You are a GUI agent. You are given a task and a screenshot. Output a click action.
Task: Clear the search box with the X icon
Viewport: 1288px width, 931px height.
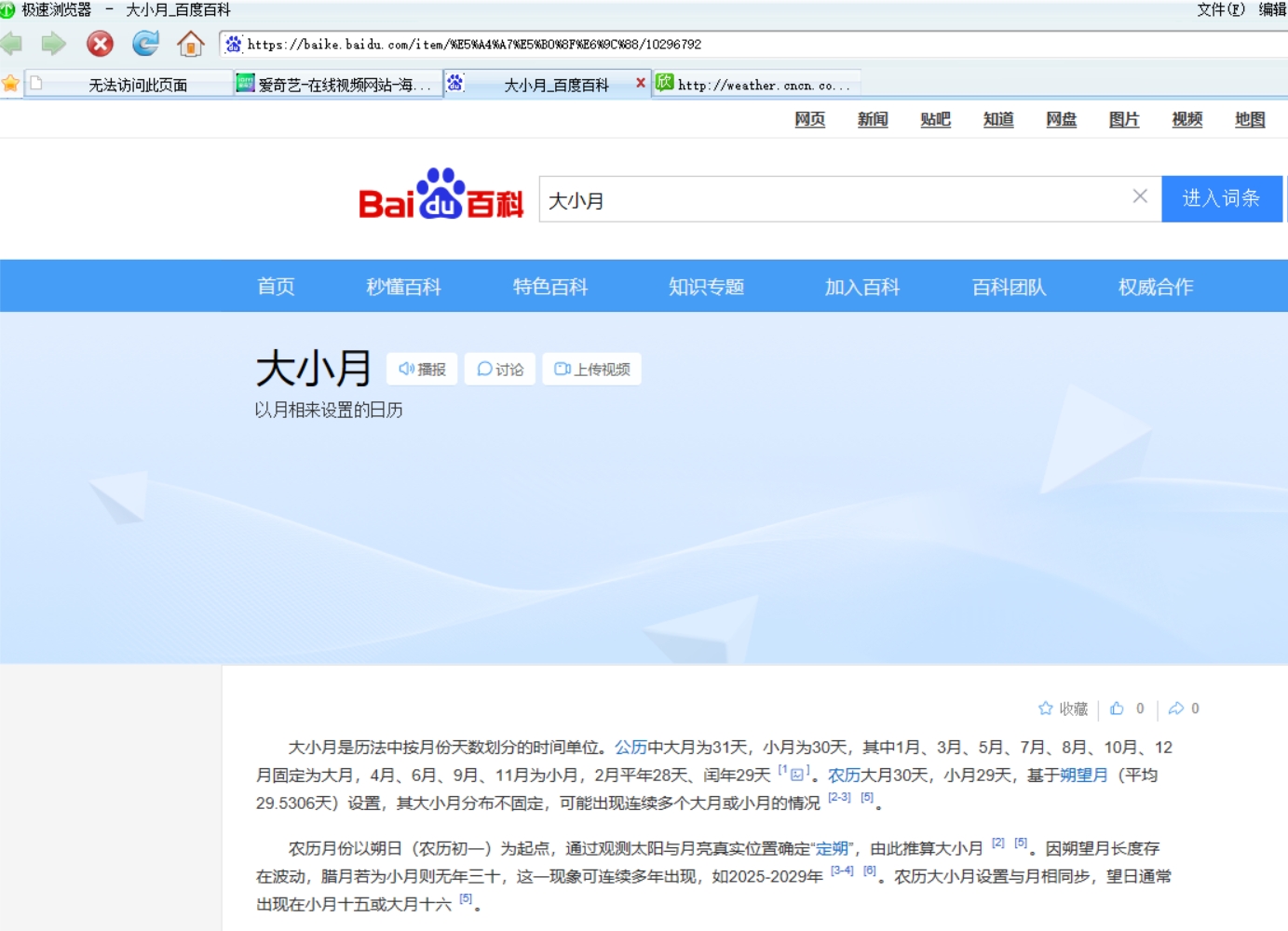pyautogui.click(x=1138, y=196)
